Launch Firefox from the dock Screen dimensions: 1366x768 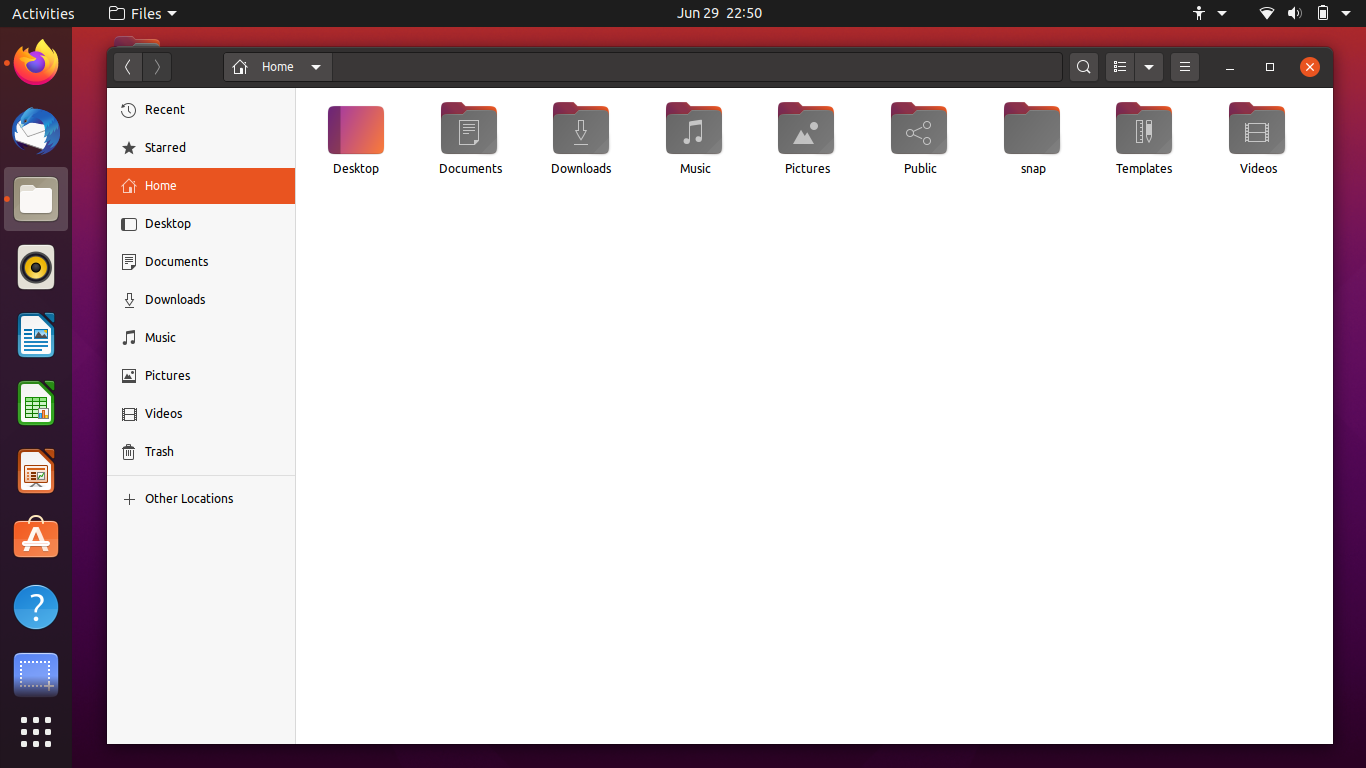tap(36, 62)
